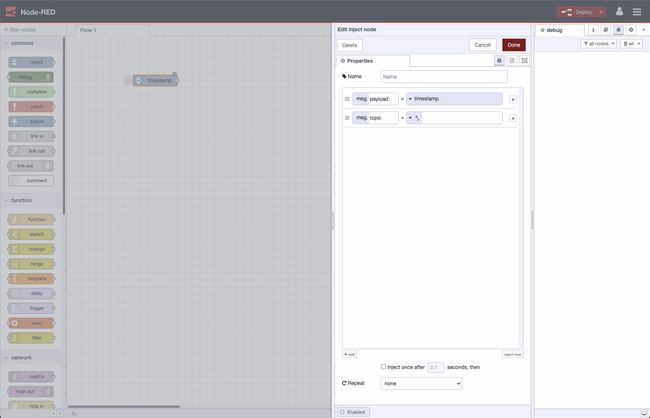
Task: Click the palette vertical scrollbar
Action: (x=64, y=126)
